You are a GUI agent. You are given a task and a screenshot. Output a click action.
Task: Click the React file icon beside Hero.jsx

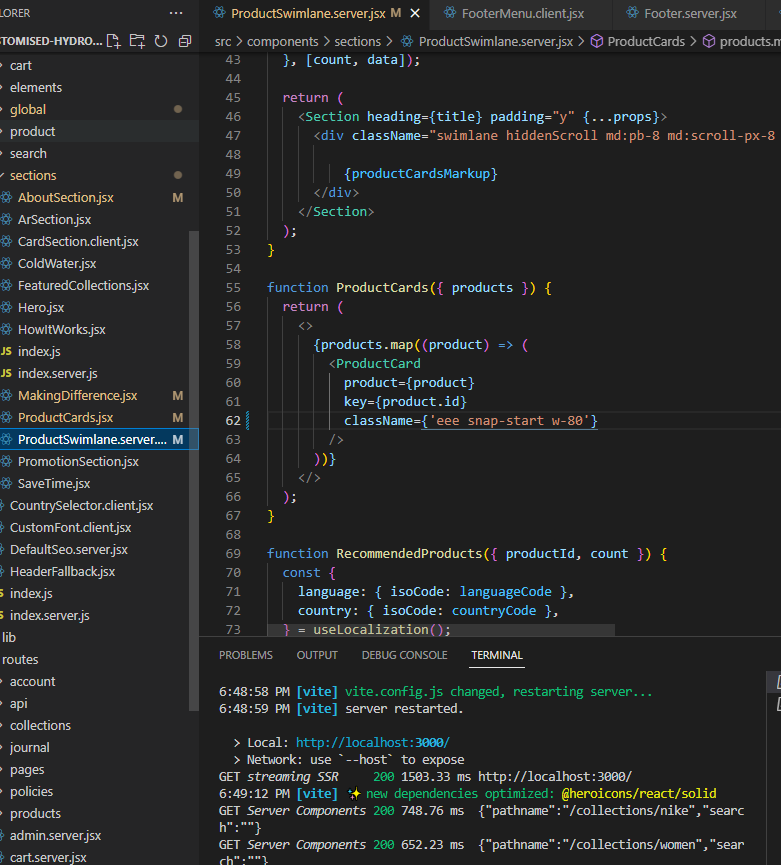click(7, 308)
